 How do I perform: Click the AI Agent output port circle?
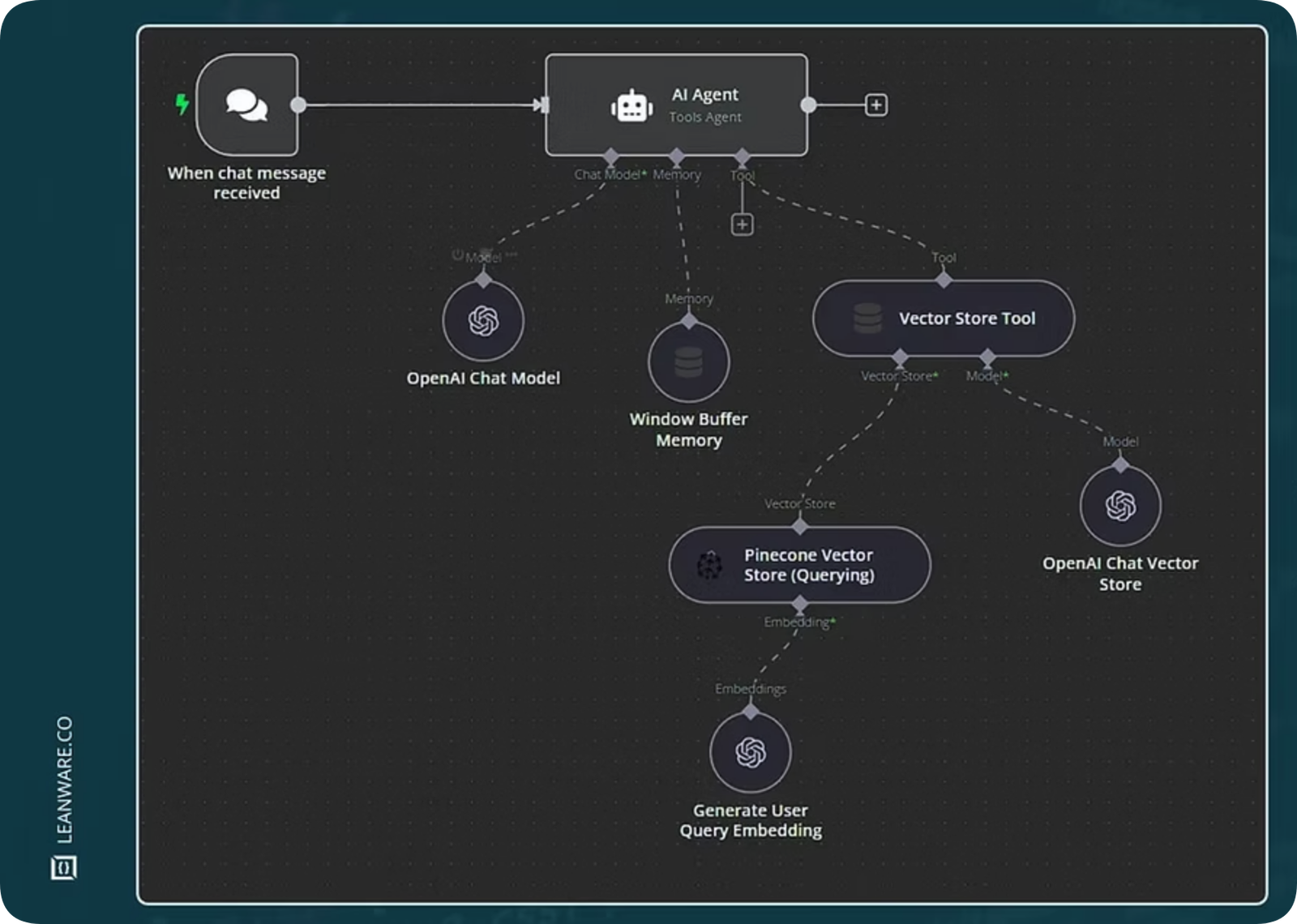808,105
